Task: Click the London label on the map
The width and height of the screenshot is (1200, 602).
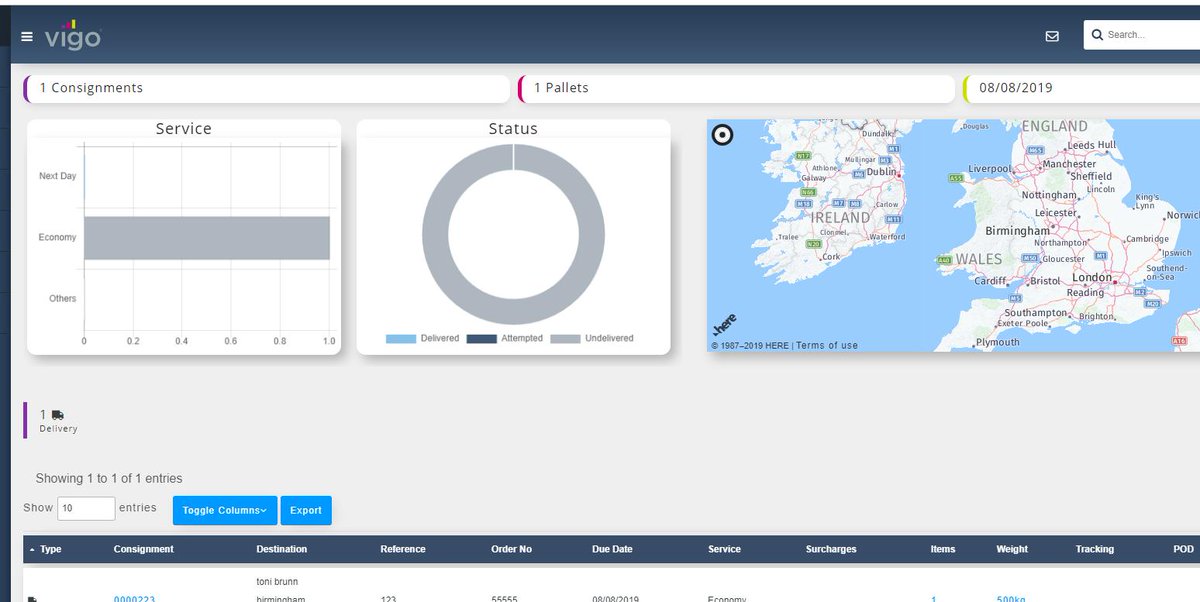Action: [x=1092, y=278]
